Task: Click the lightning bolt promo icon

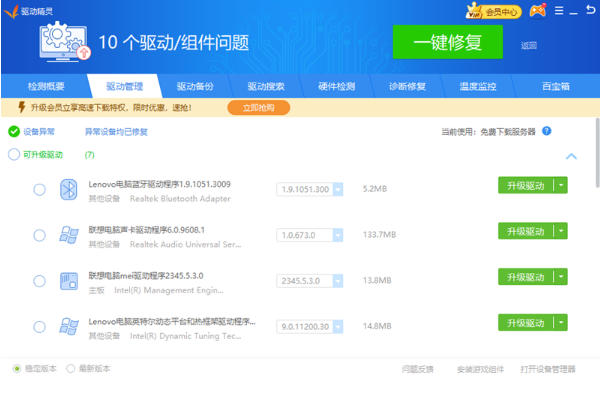Action: [x=22, y=108]
